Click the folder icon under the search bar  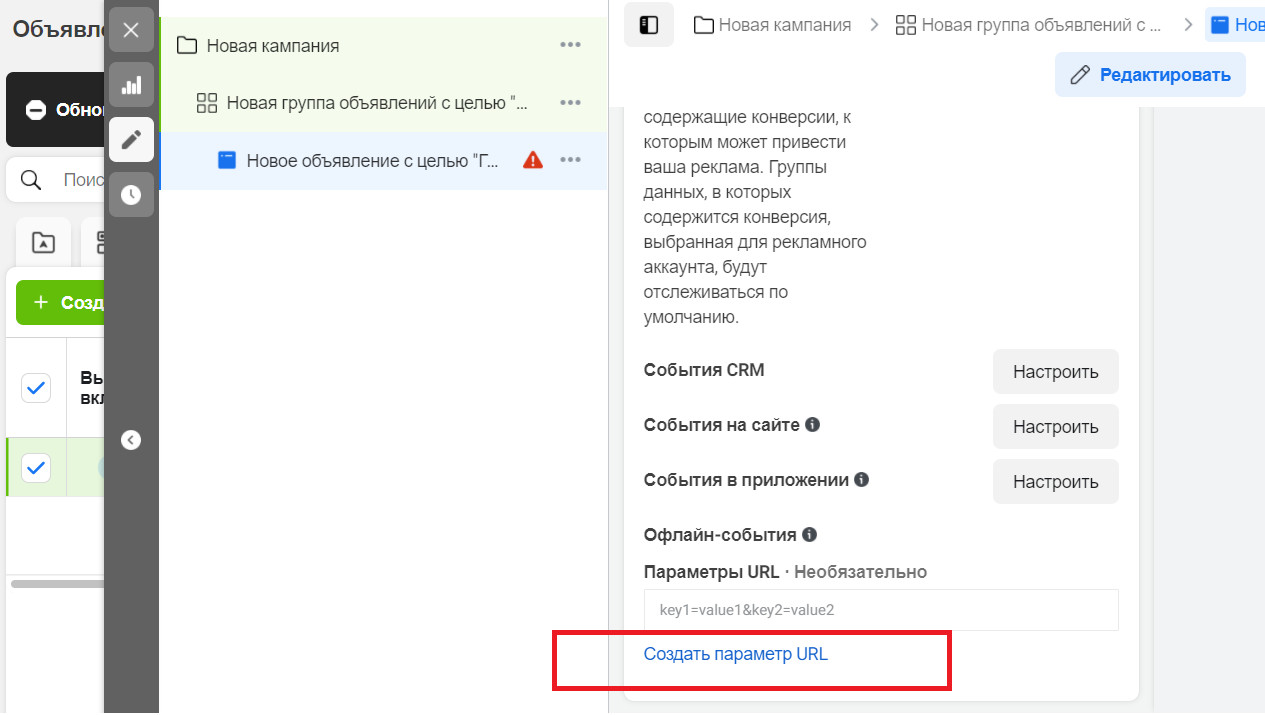(43, 242)
